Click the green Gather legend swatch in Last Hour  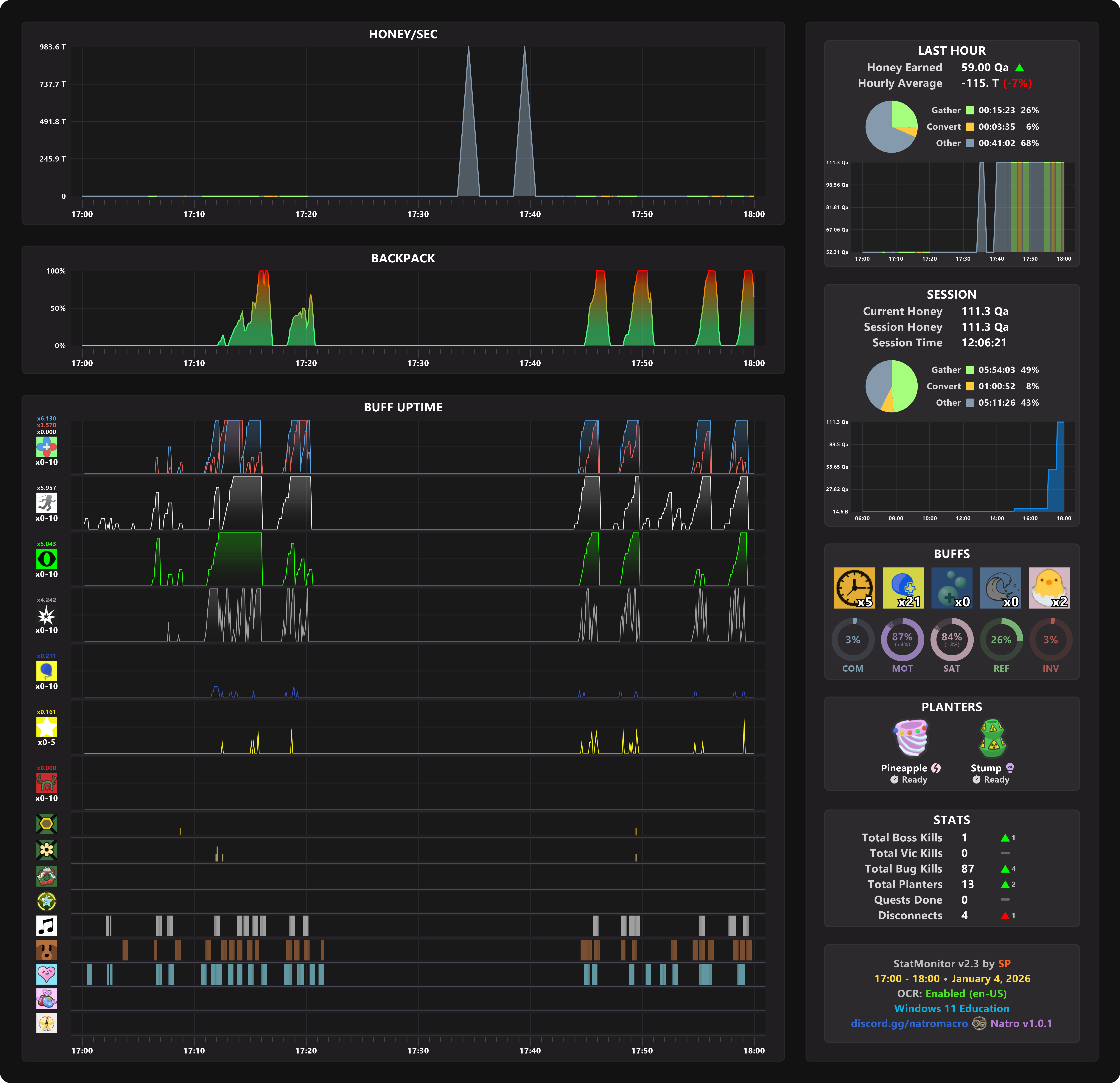point(970,110)
